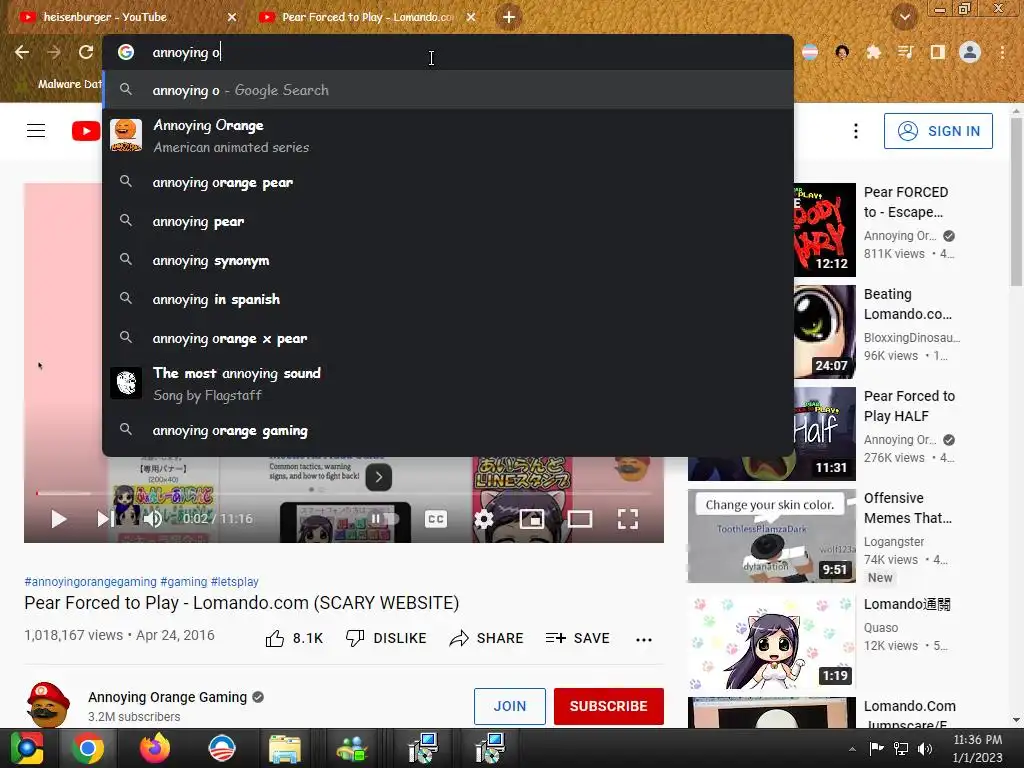Click the system tray volume icon

(x=925, y=748)
